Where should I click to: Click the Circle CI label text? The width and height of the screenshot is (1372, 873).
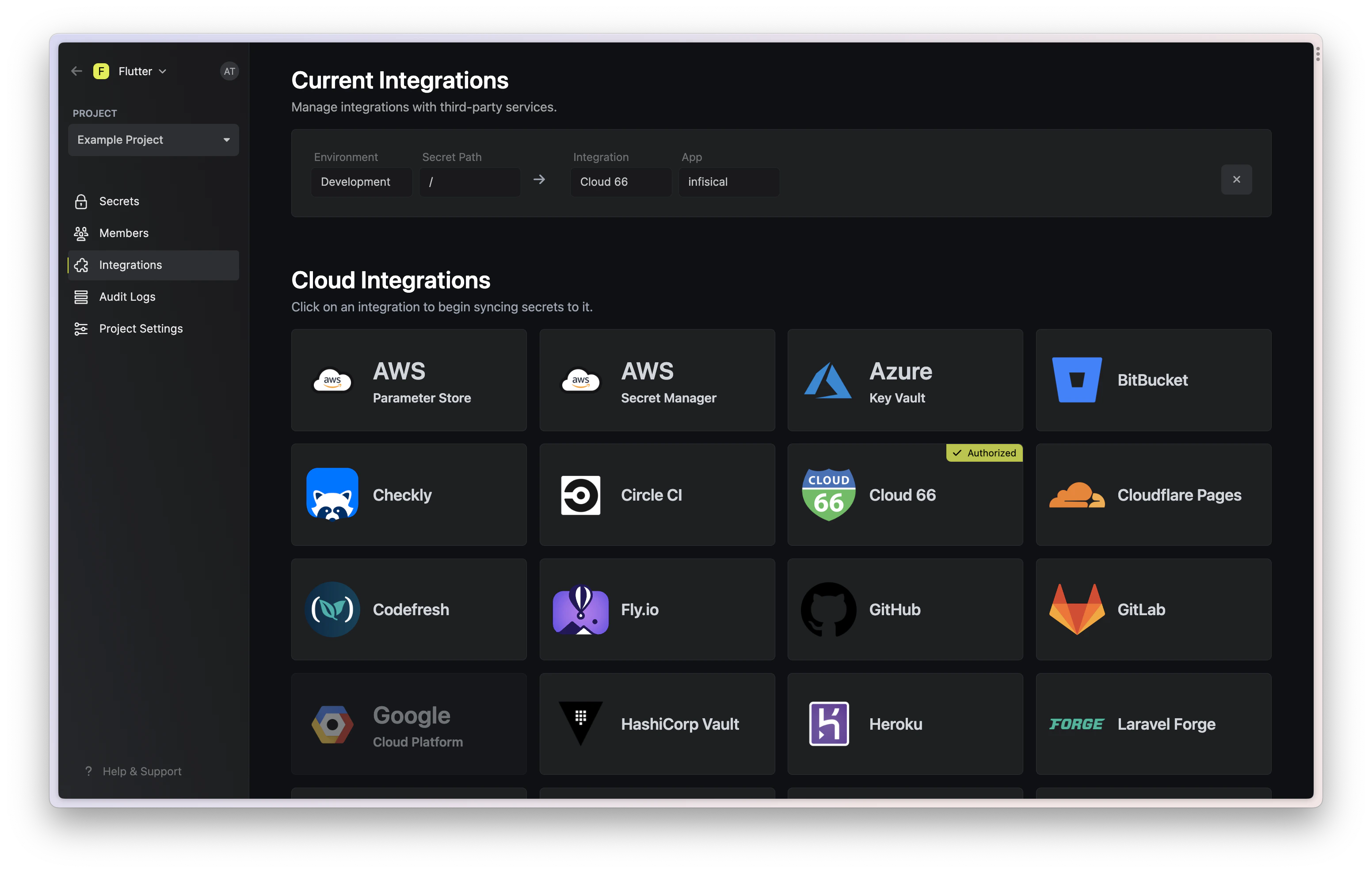tap(651, 495)
